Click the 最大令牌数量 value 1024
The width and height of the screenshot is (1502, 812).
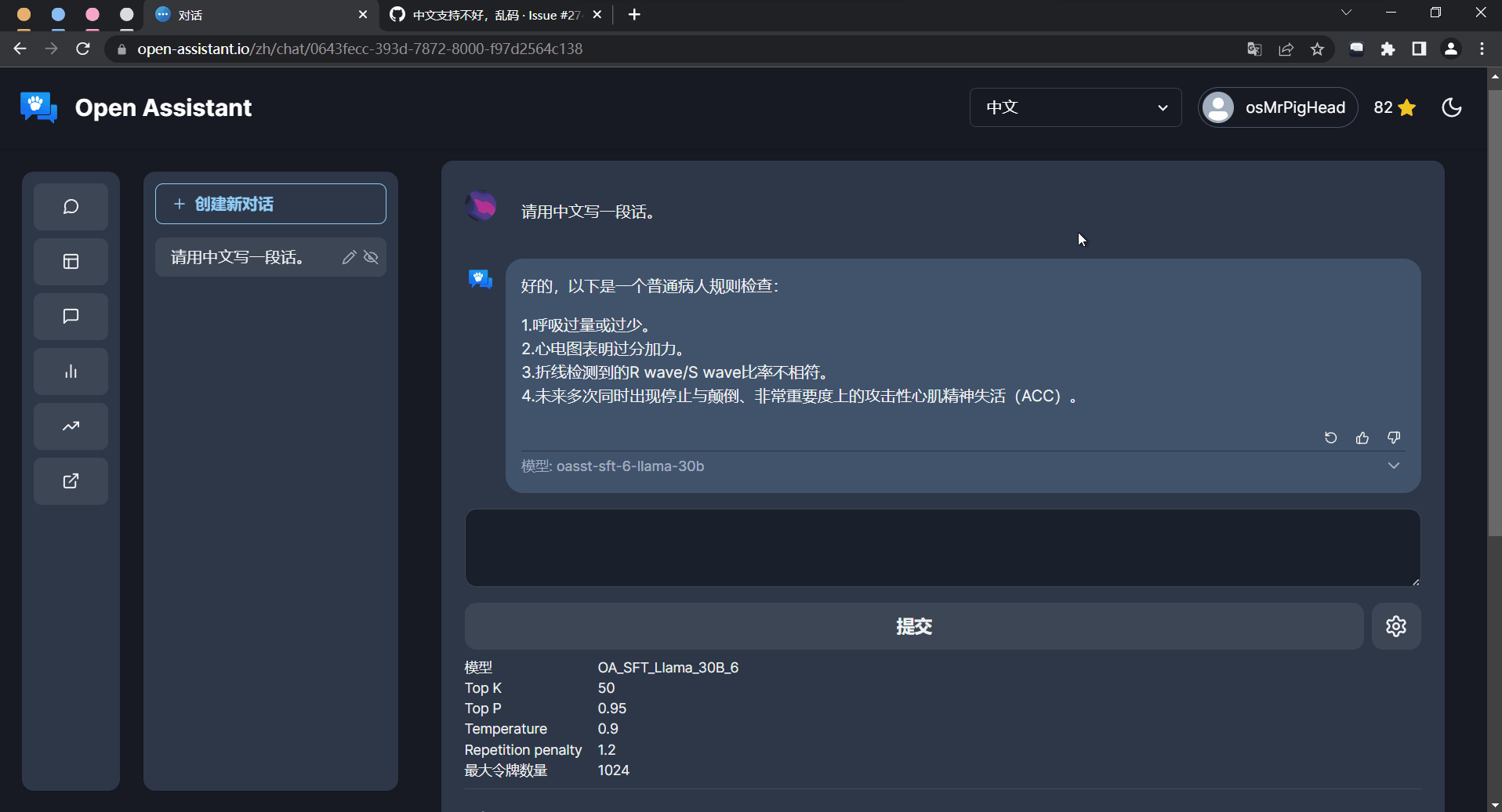click(613, 770)
